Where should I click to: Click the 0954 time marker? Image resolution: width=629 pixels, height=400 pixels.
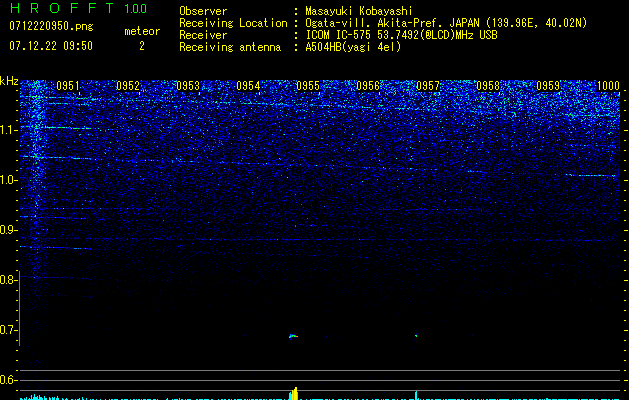[x=248, y=86]
